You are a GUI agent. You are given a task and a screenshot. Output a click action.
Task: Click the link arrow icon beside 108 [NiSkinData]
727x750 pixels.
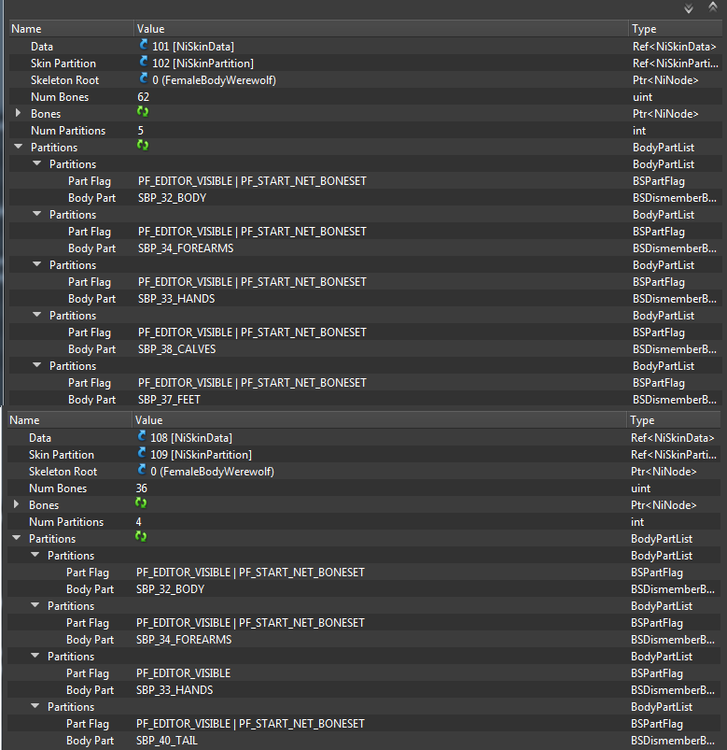(x=141, y=436)
